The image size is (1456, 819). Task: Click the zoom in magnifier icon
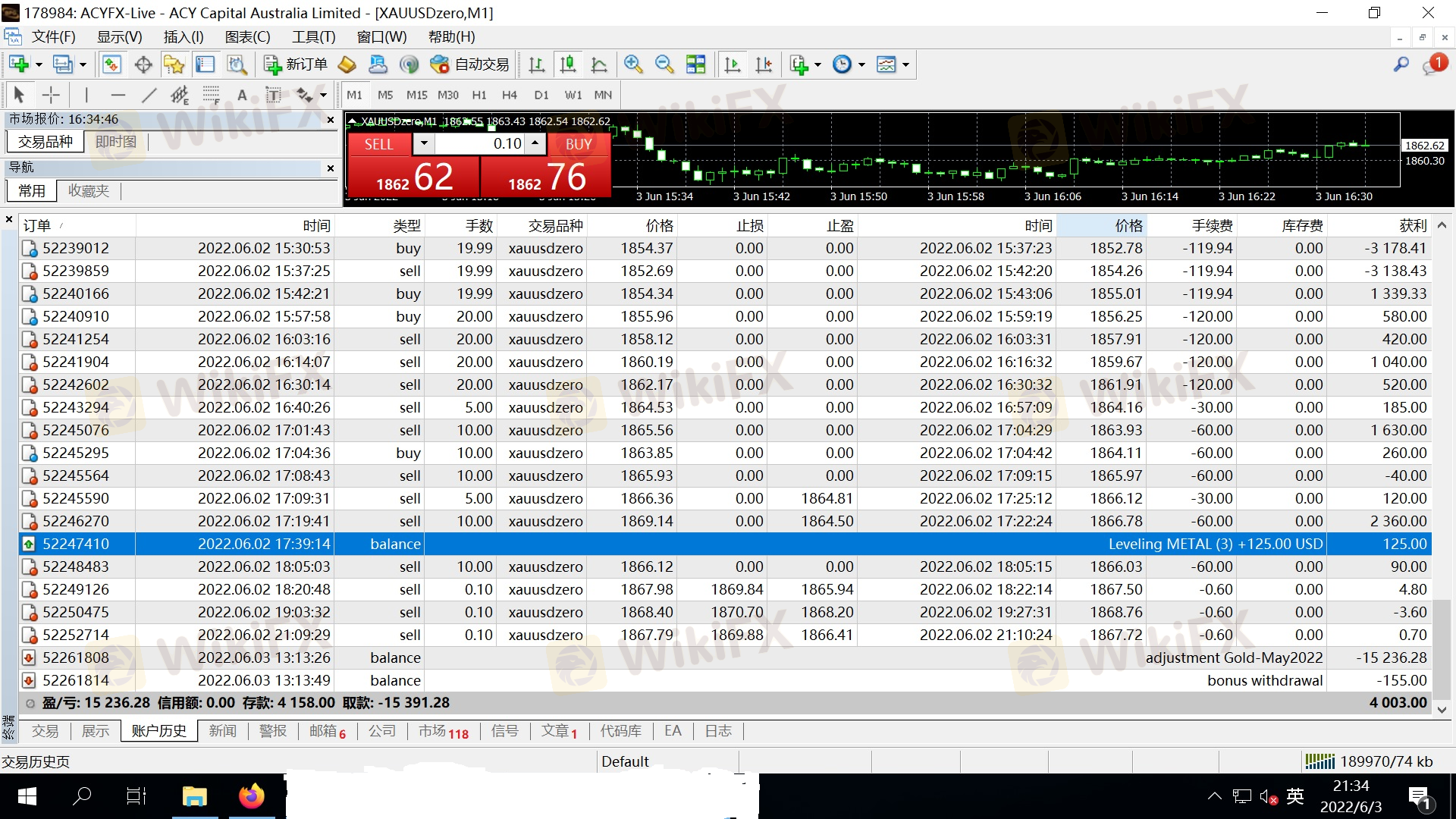(x=632, y=64)
